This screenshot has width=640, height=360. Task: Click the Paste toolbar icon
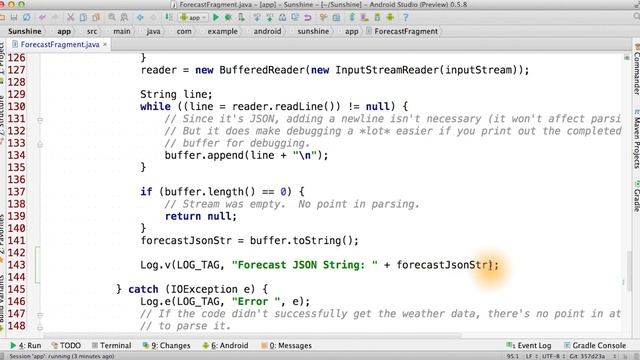click(x=96, y=18)
